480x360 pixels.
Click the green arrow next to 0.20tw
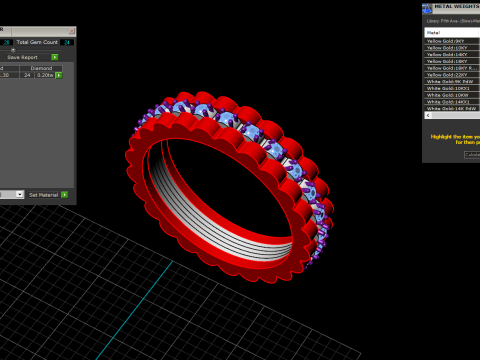[59, 75]
